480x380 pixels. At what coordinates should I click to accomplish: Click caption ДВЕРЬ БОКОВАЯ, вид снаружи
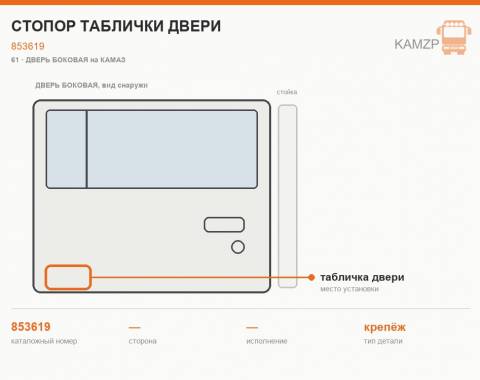click(91, 85)
